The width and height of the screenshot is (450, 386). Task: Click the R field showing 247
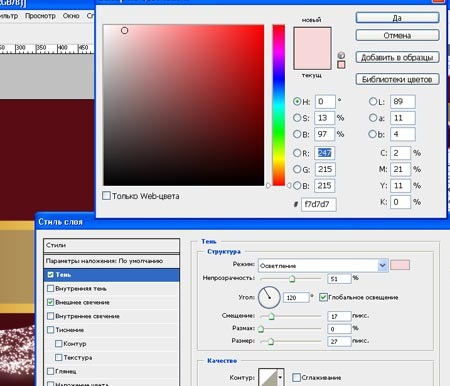[325, 153]
